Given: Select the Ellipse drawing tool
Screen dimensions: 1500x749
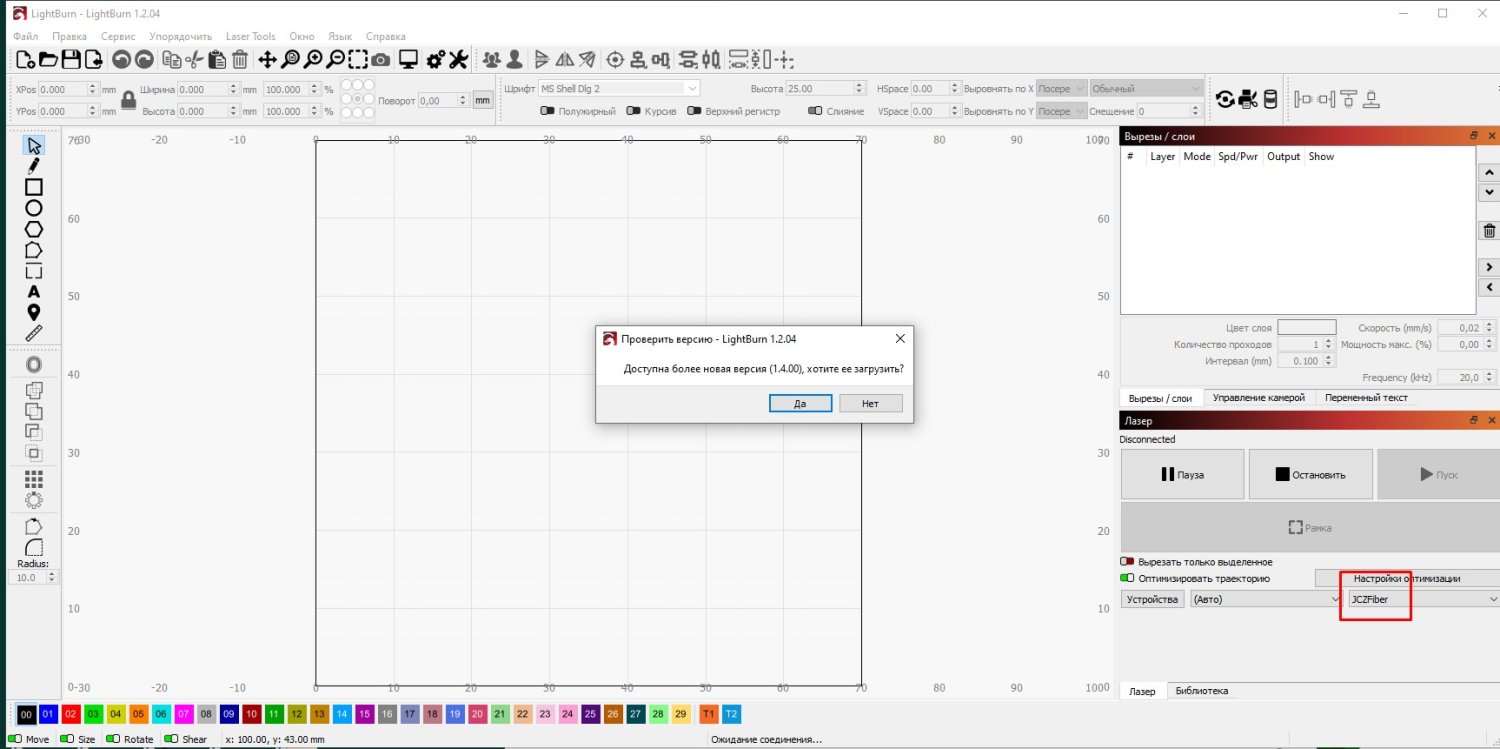Looking at the screenshot, I should pos(33,208).
